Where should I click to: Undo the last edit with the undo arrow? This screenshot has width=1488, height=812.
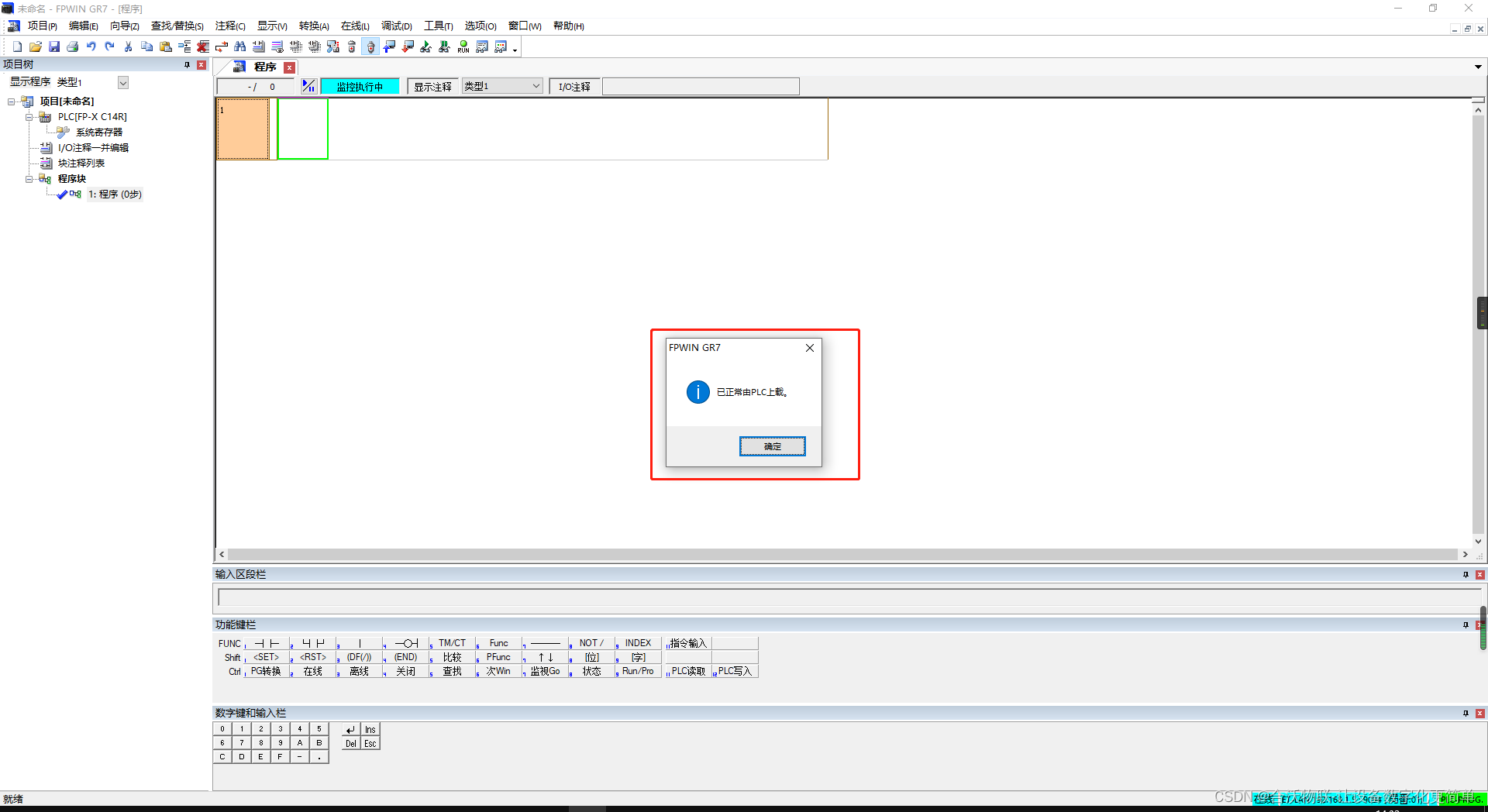pyautogui.click(x=91, y=47)
